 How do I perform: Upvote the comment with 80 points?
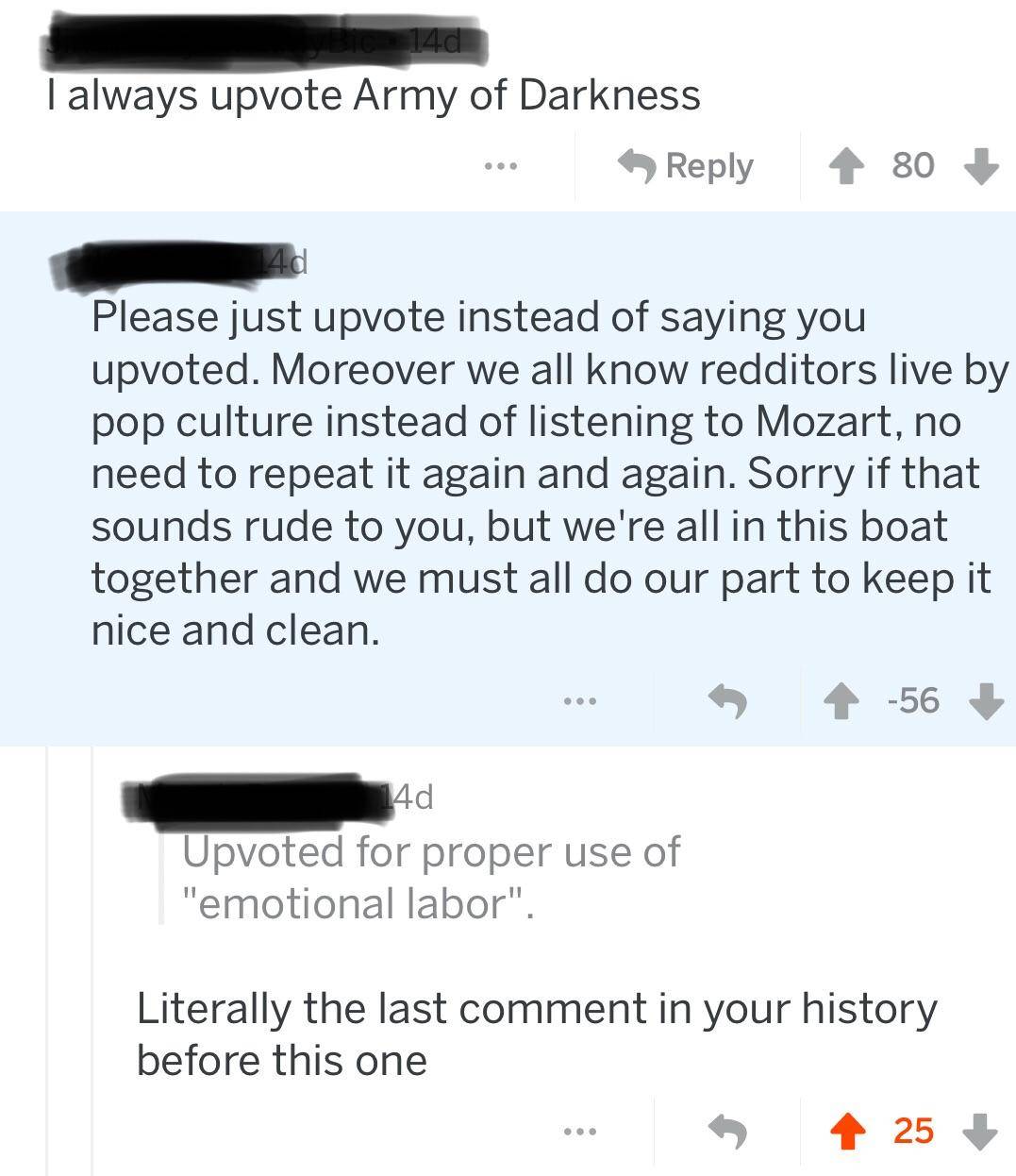tap(847, 166)
